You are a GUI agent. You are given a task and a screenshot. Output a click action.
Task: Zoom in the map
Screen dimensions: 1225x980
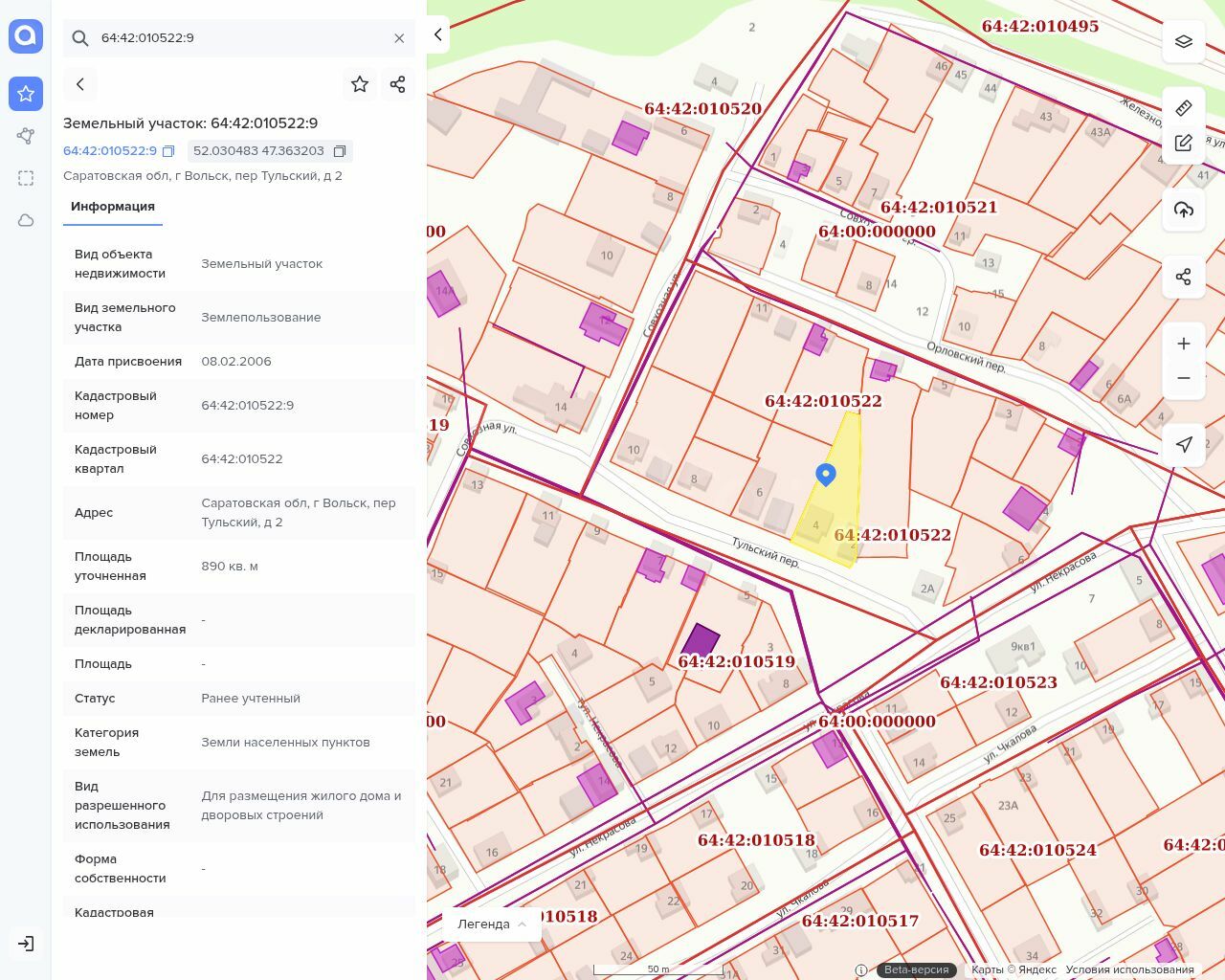1183,344
